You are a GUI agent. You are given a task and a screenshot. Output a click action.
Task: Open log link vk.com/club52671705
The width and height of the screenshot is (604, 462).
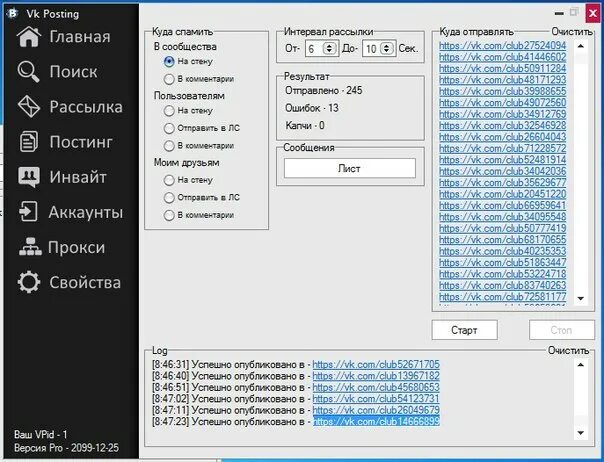(376, 364)
